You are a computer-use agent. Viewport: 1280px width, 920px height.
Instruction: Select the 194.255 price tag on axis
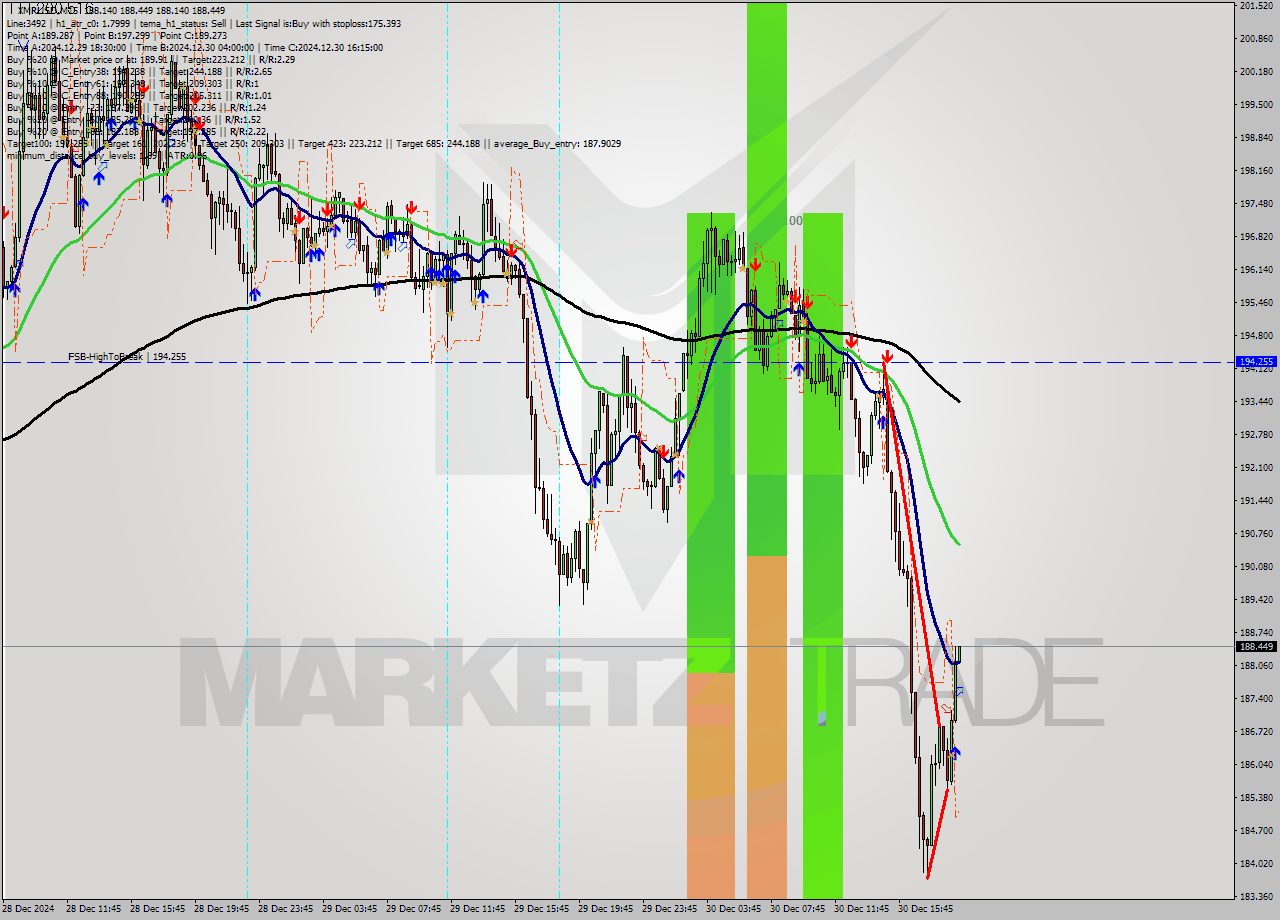(x=1256, y=362)
